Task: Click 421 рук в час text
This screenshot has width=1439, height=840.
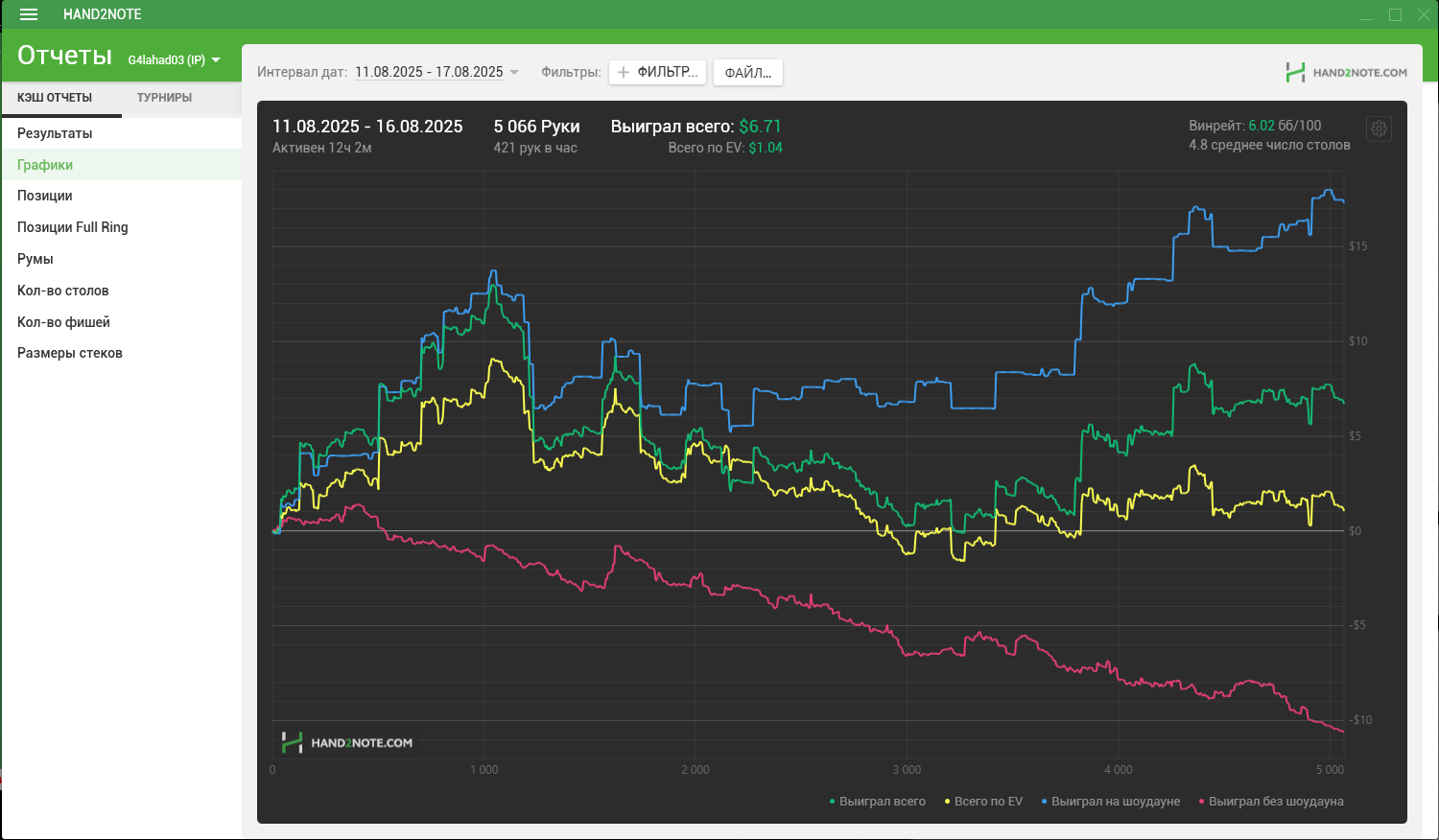Action: [x=535, y=148]
